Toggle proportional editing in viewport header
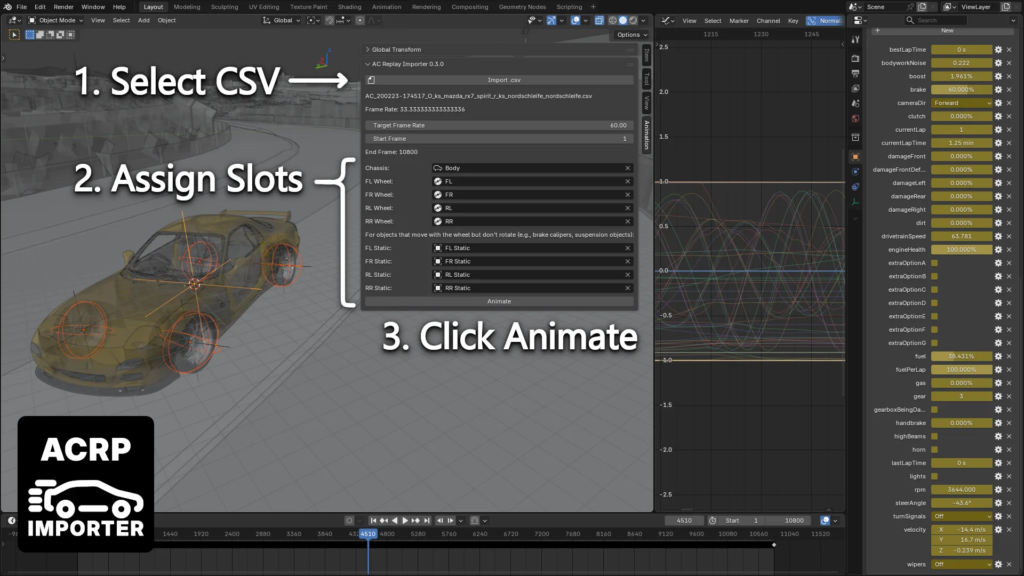 [x=360, y=20]
